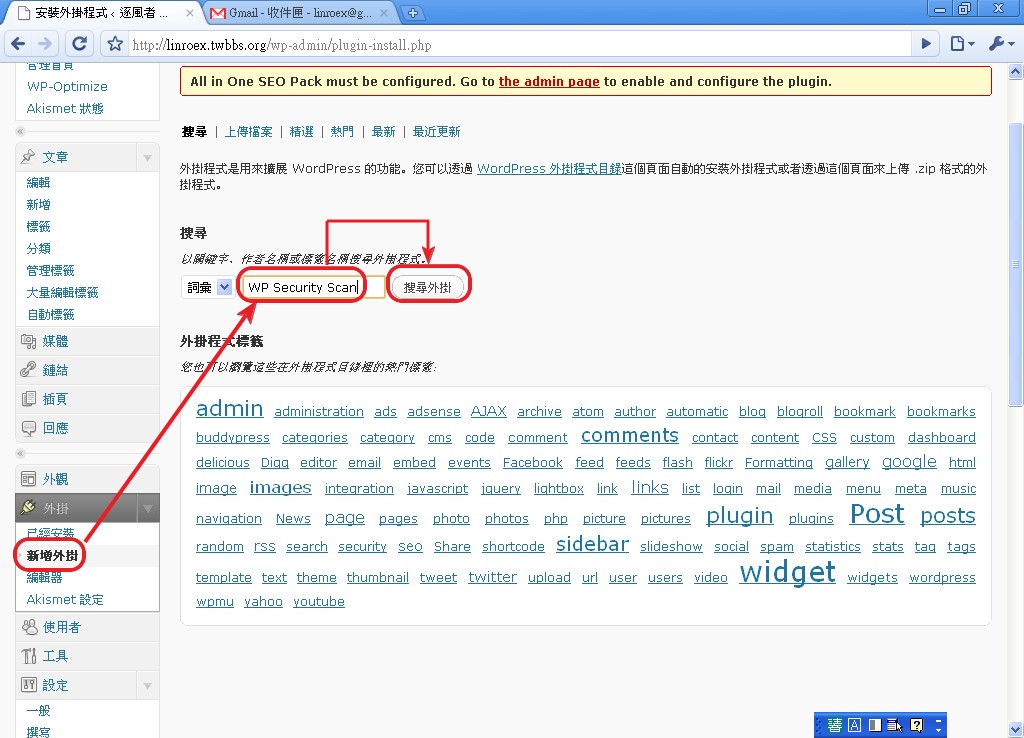Collapse the 文章 menu with its arrow

click(x=148, y=157)
